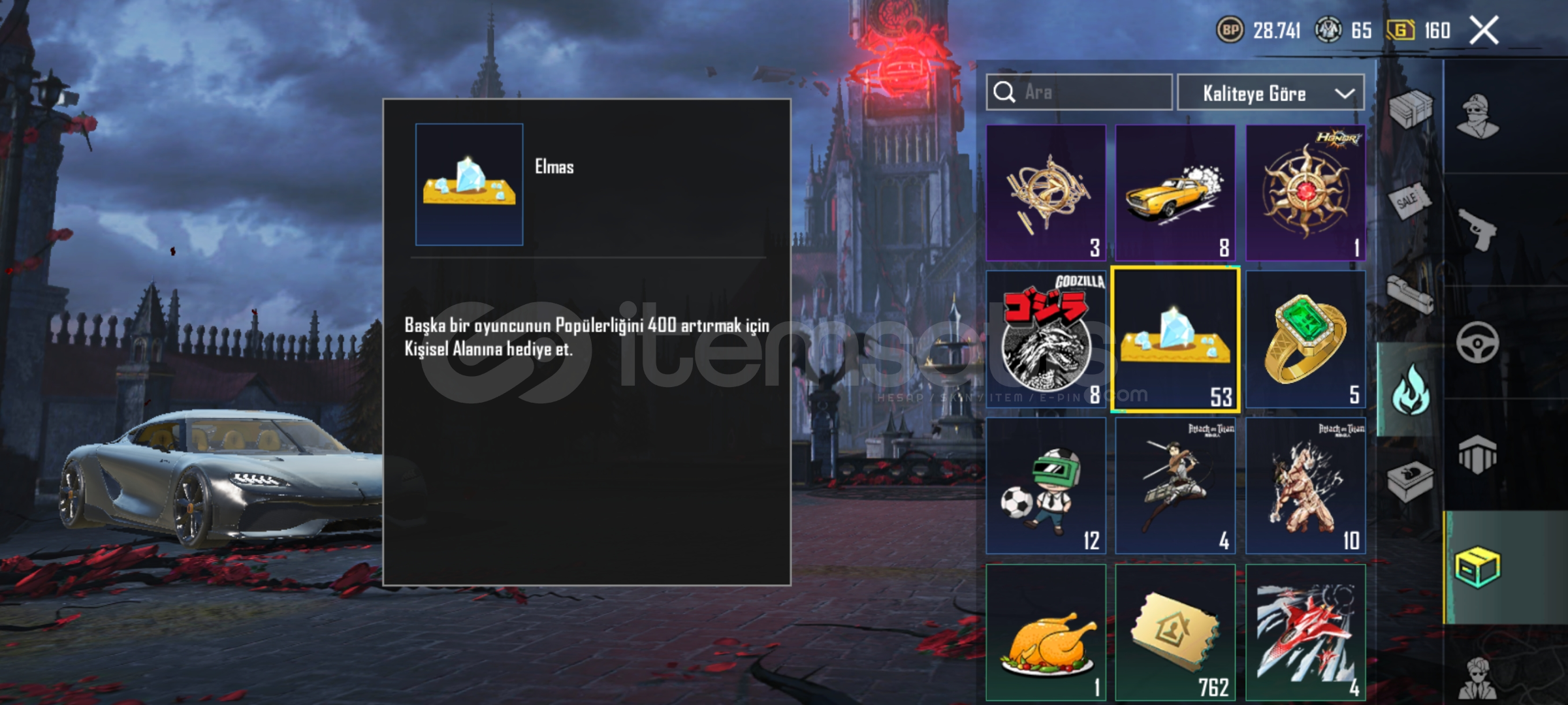Viewport: 1568px width, 705px height.
Task: Select the yellow muscle car item
Action: point(1175,193)
